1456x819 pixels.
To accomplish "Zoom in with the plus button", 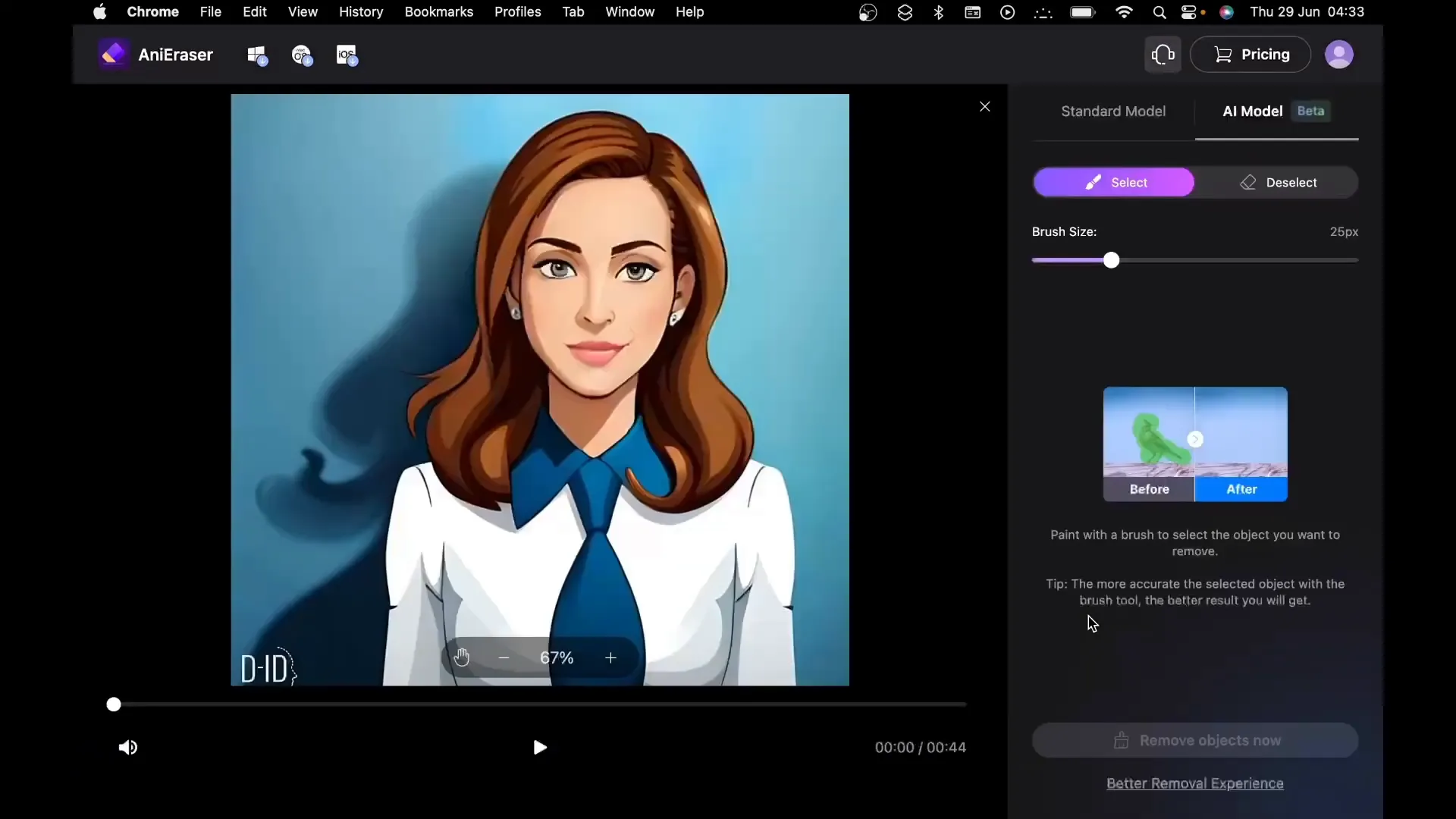I will 610,657.
